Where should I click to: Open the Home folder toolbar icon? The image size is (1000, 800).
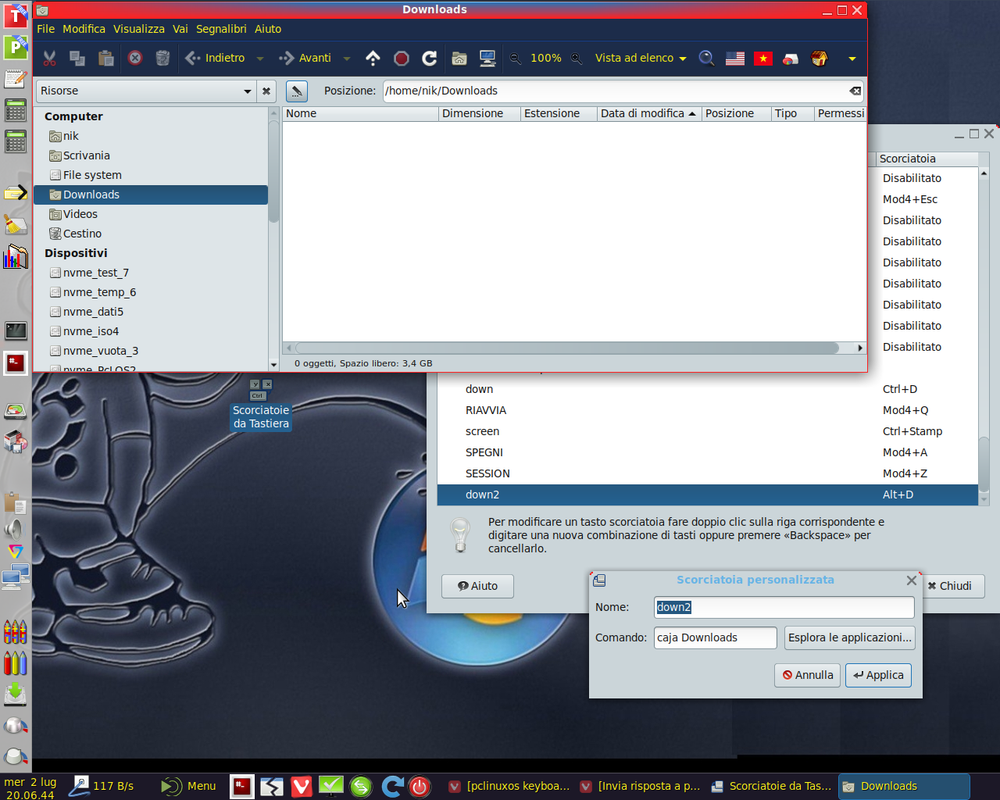pos(459,58)
